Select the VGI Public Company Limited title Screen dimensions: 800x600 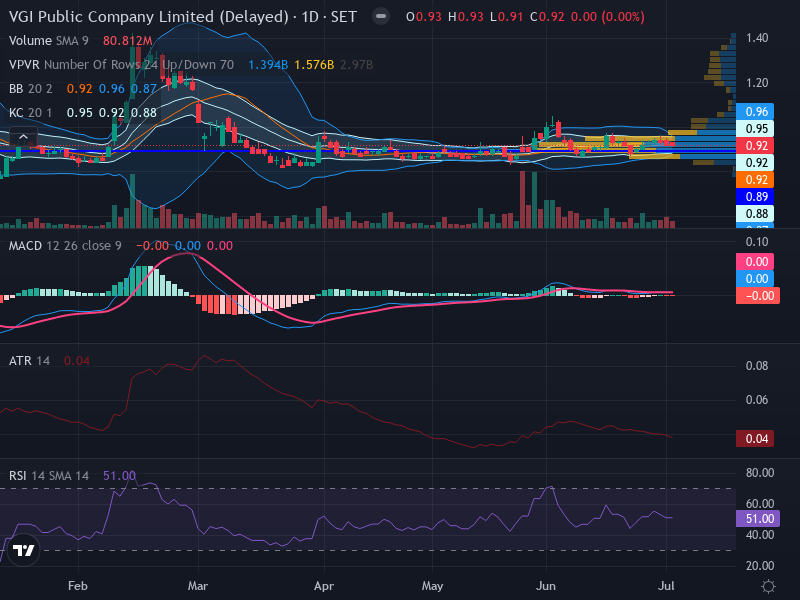148,17
